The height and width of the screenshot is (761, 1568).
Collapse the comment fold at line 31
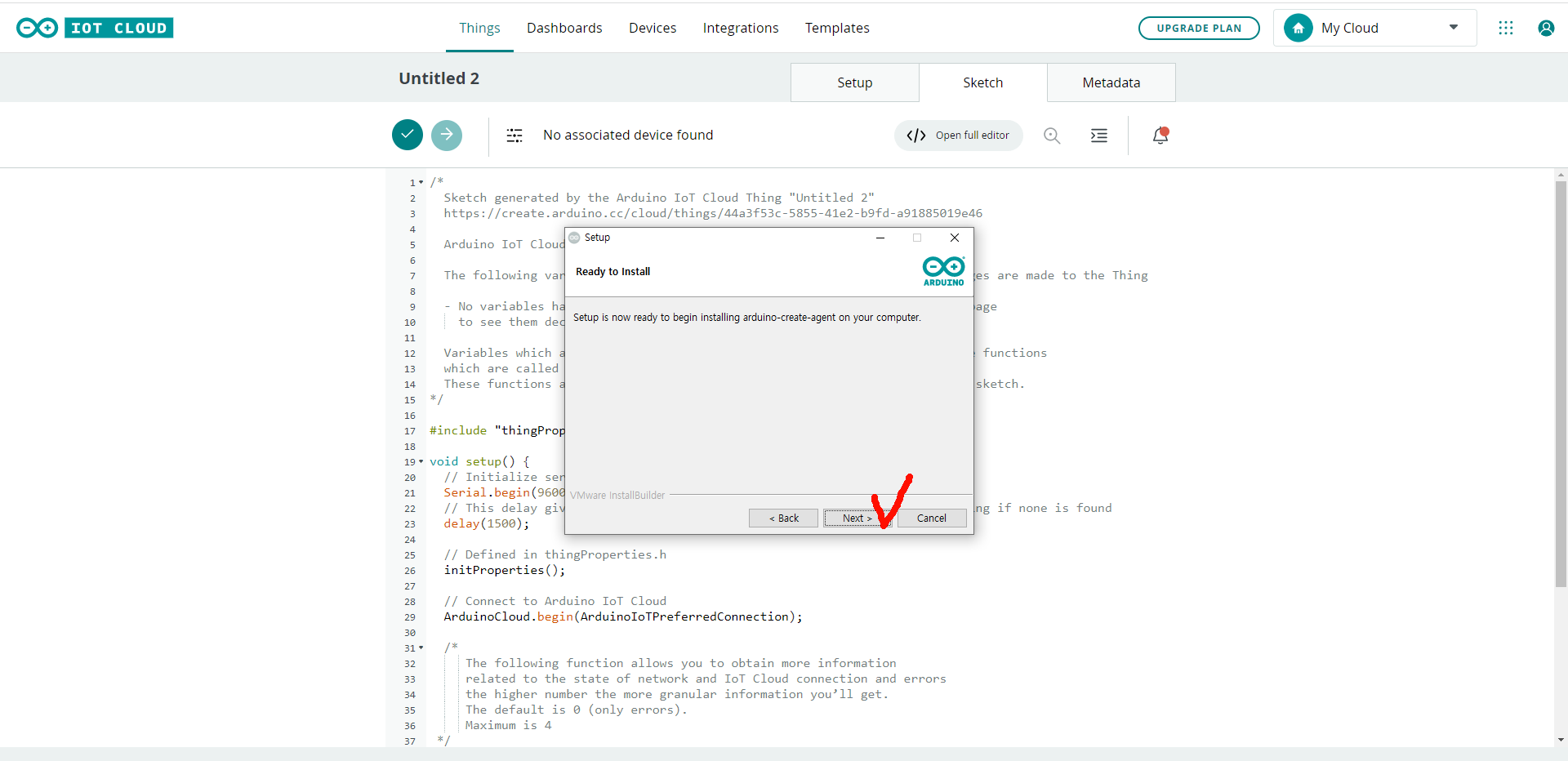coord(421,648)
